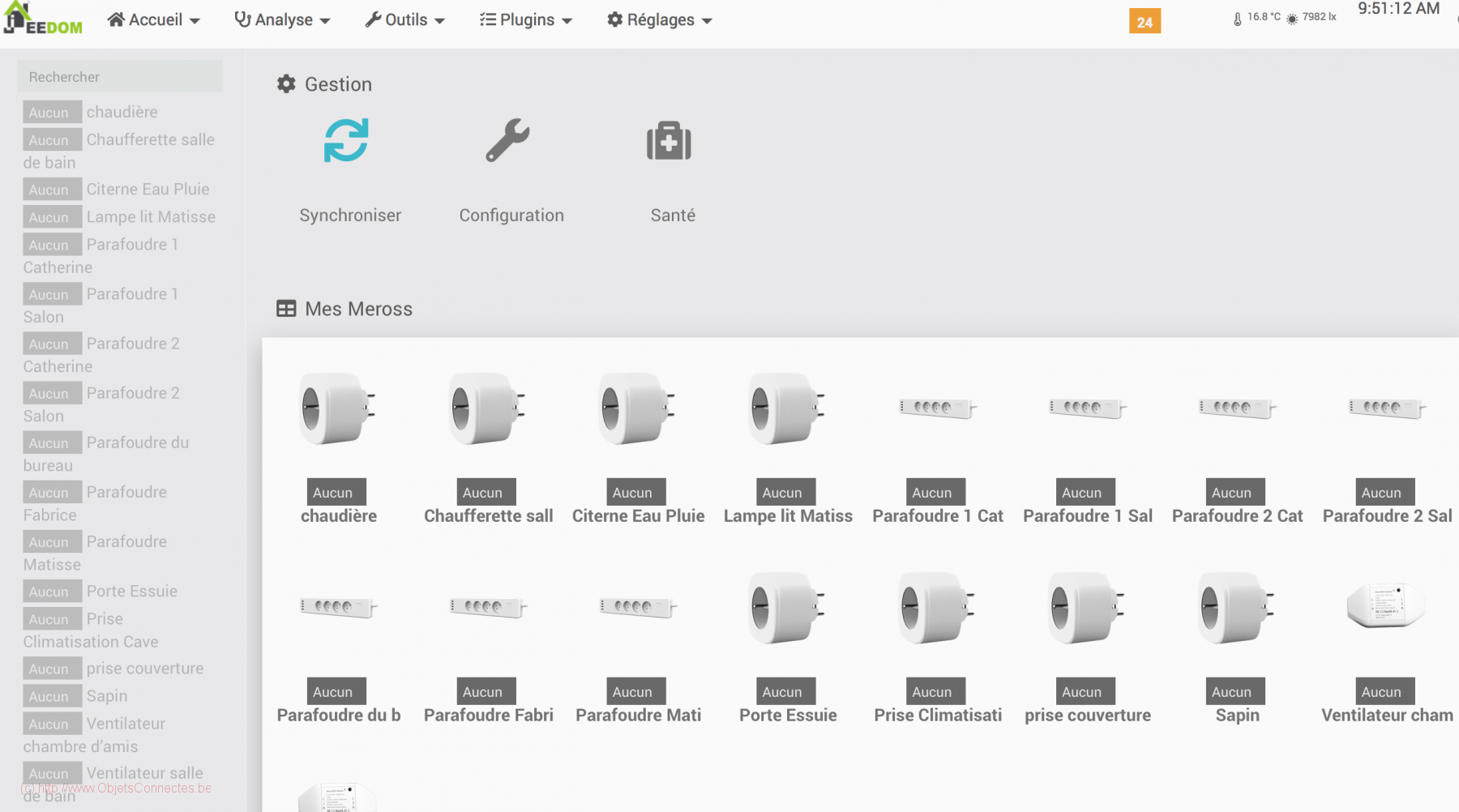Image resolution: width=1459 pixels, height=812 pixels.
Task: Open the Outils dropdown menu
Action: [404, 19]
